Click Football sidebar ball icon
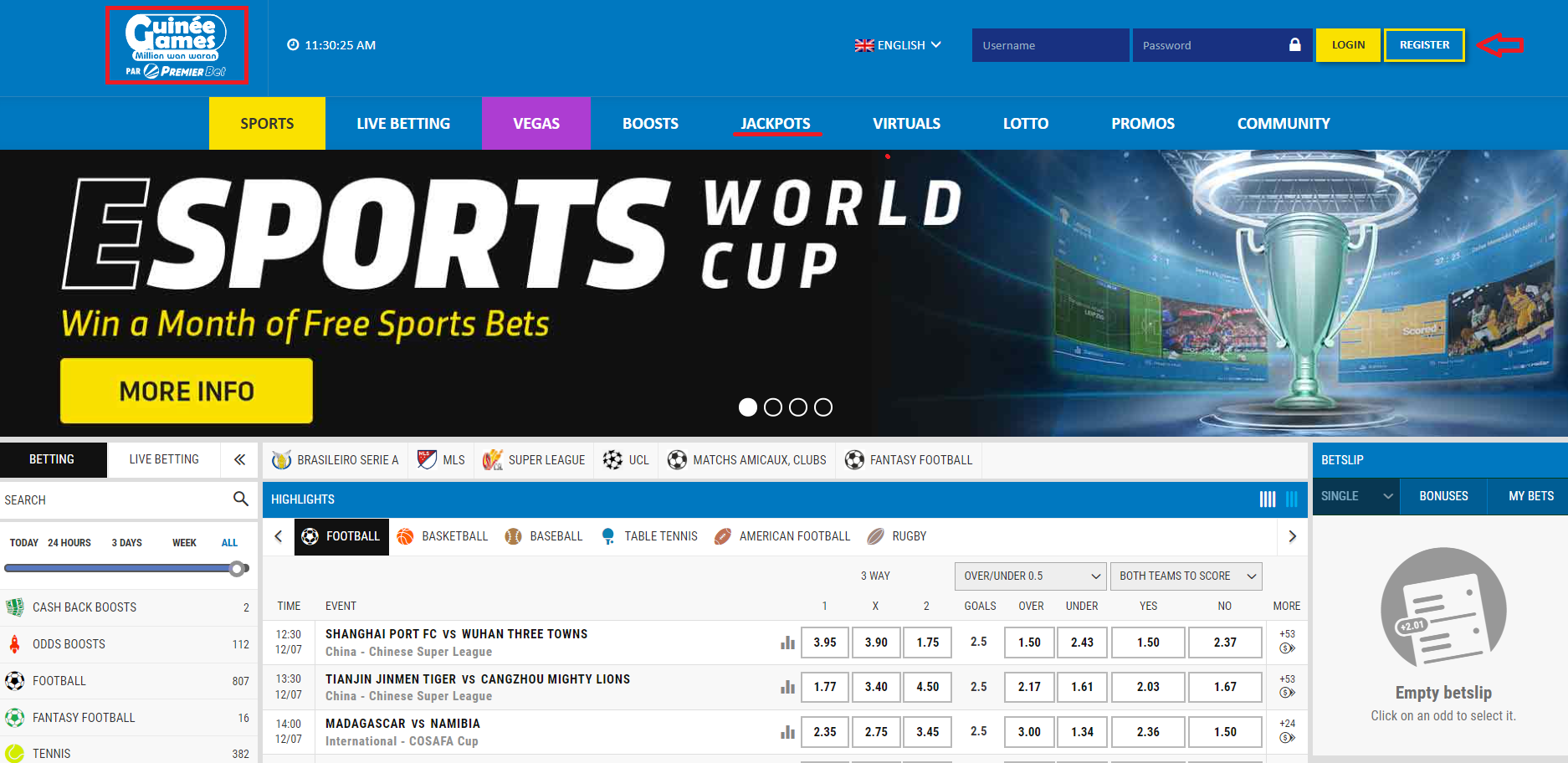Image resolution: width=1568 pixels, height=763 pixels. pos(15,681)
